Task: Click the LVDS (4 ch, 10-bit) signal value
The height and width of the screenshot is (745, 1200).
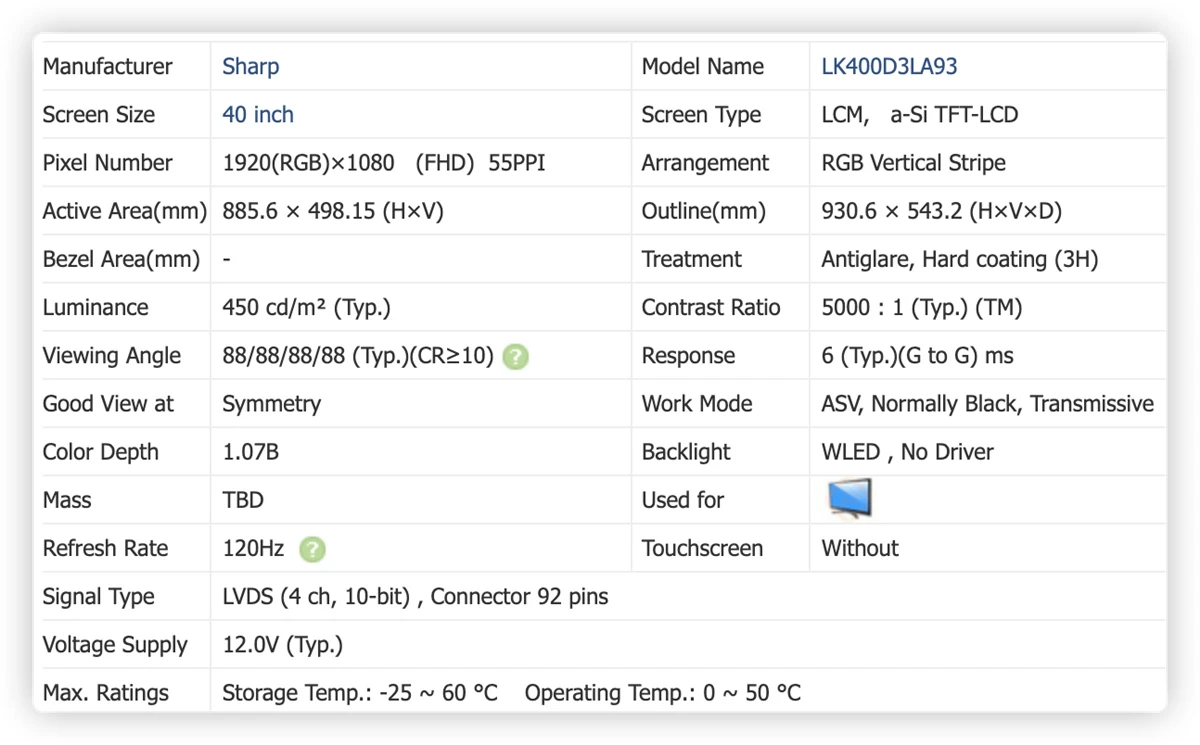Action: pos(316,597)
